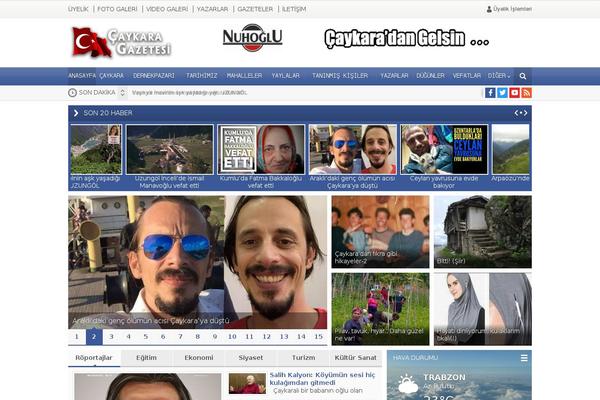Switch to the Ekonomi tab
Screen dimensions: 600x400
click(x=199, y=358)
